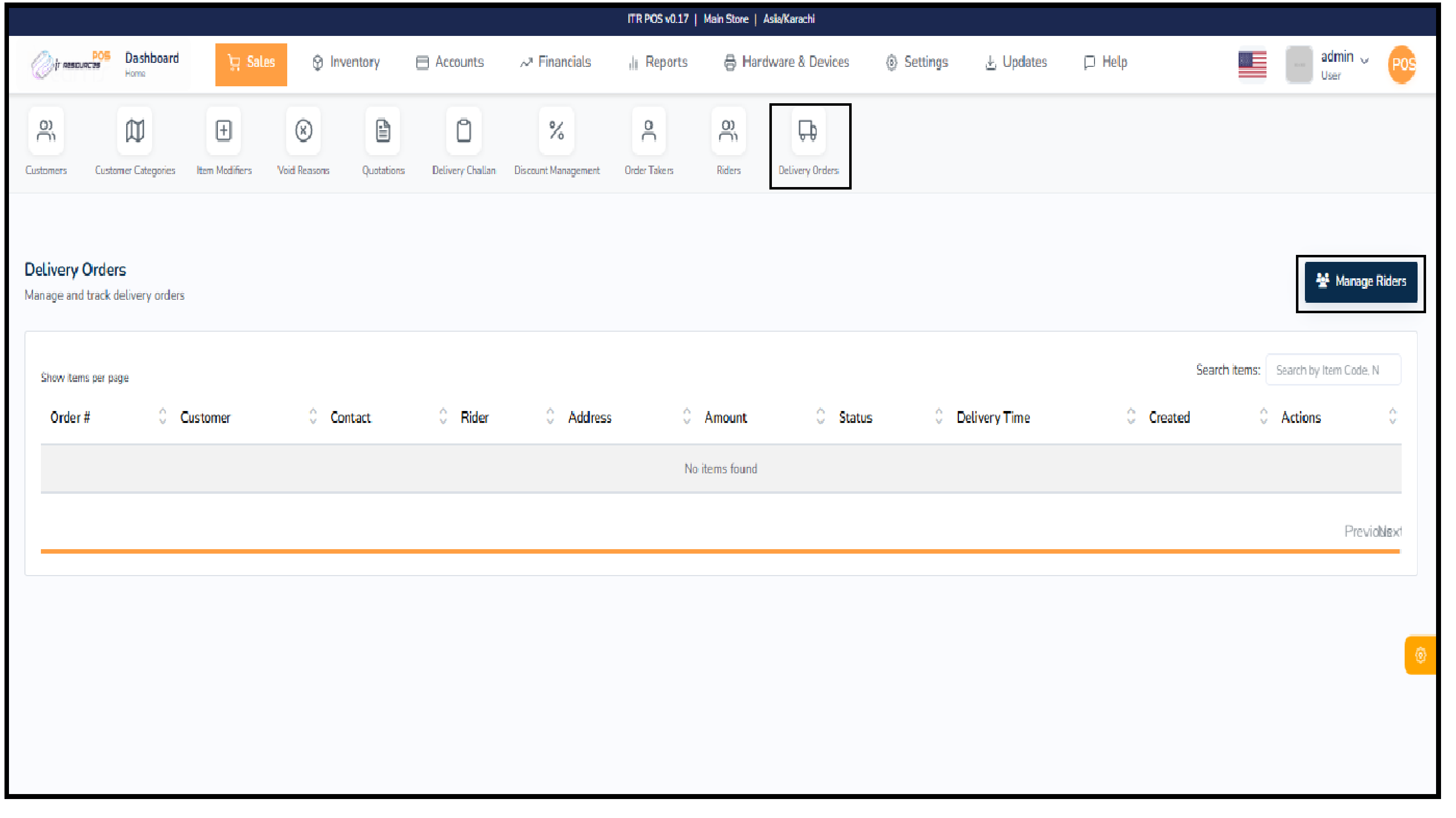Open Discount Management
The width and height of the screenshot is (1456, 818).
click(x=556, y=141)
